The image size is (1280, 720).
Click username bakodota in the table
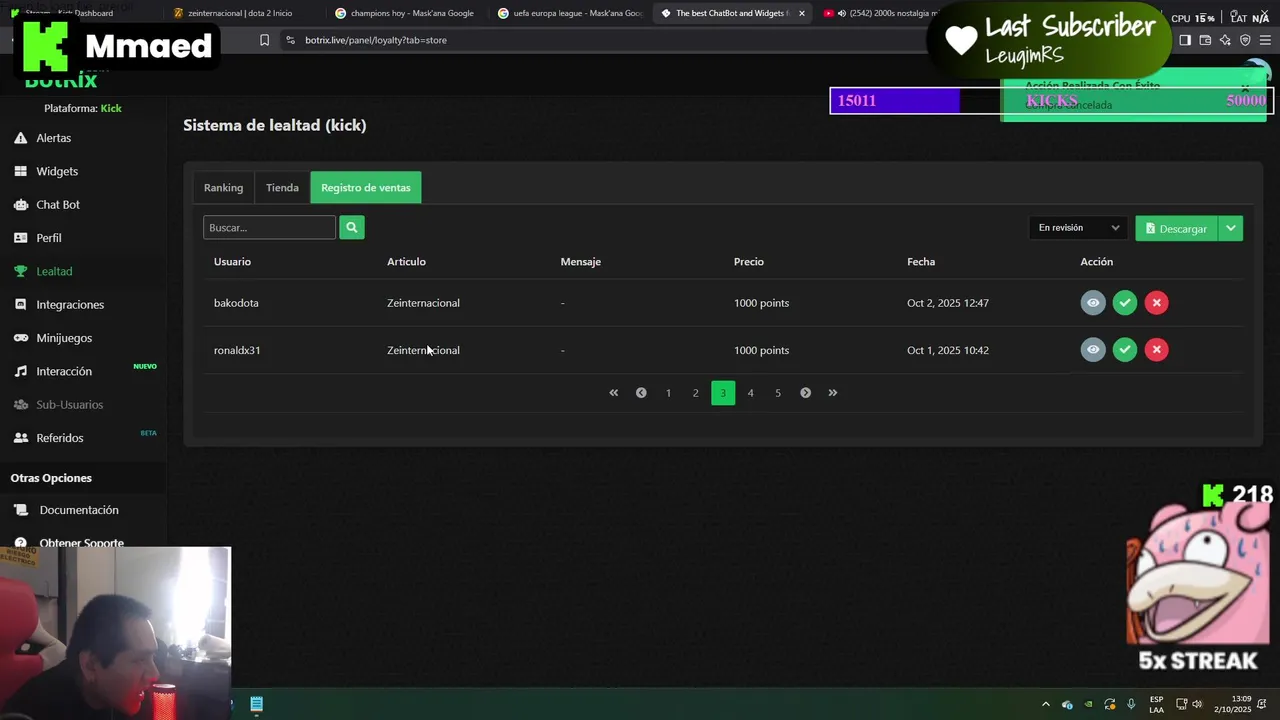[236, 303]
